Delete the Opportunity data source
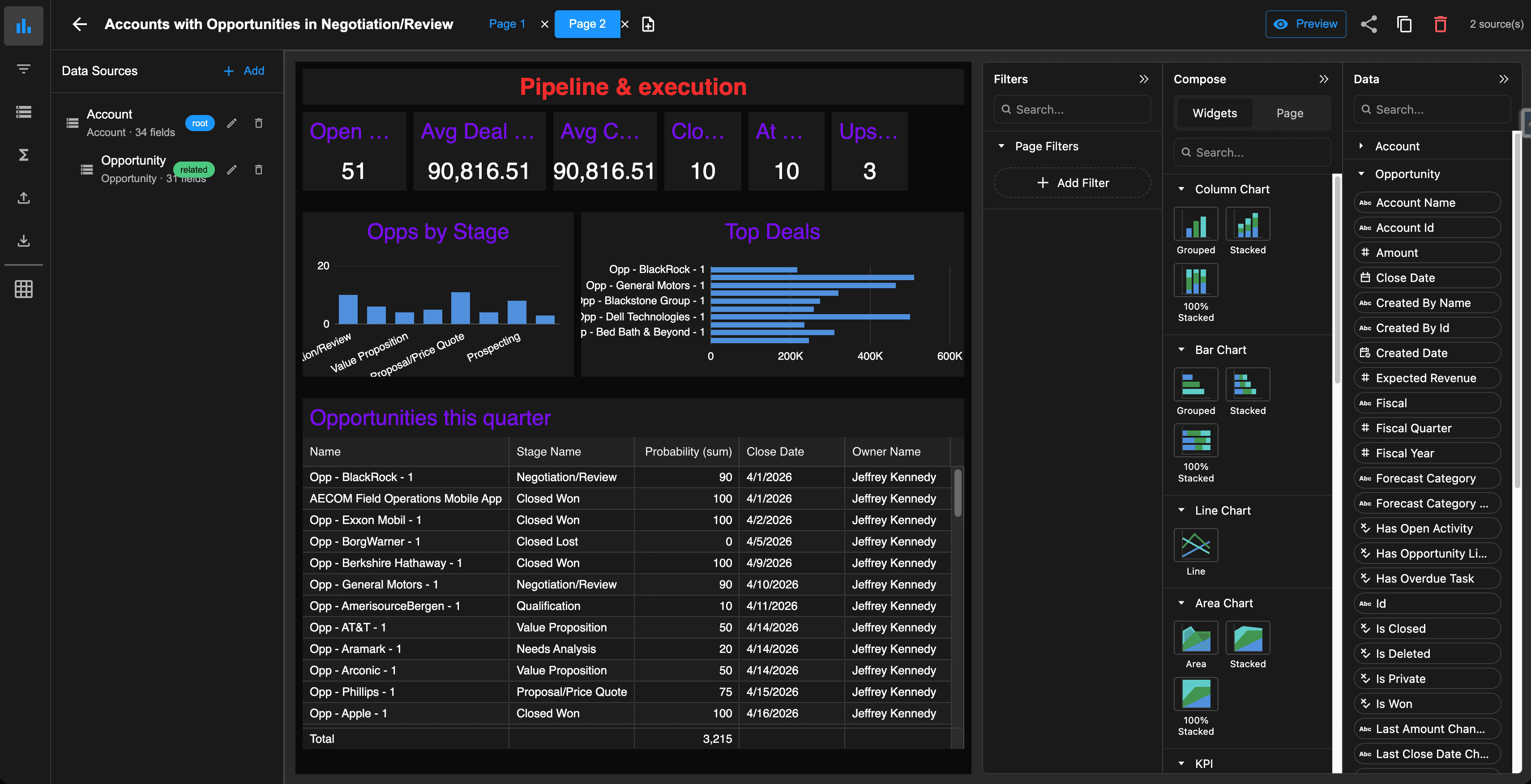 point(259,170)
